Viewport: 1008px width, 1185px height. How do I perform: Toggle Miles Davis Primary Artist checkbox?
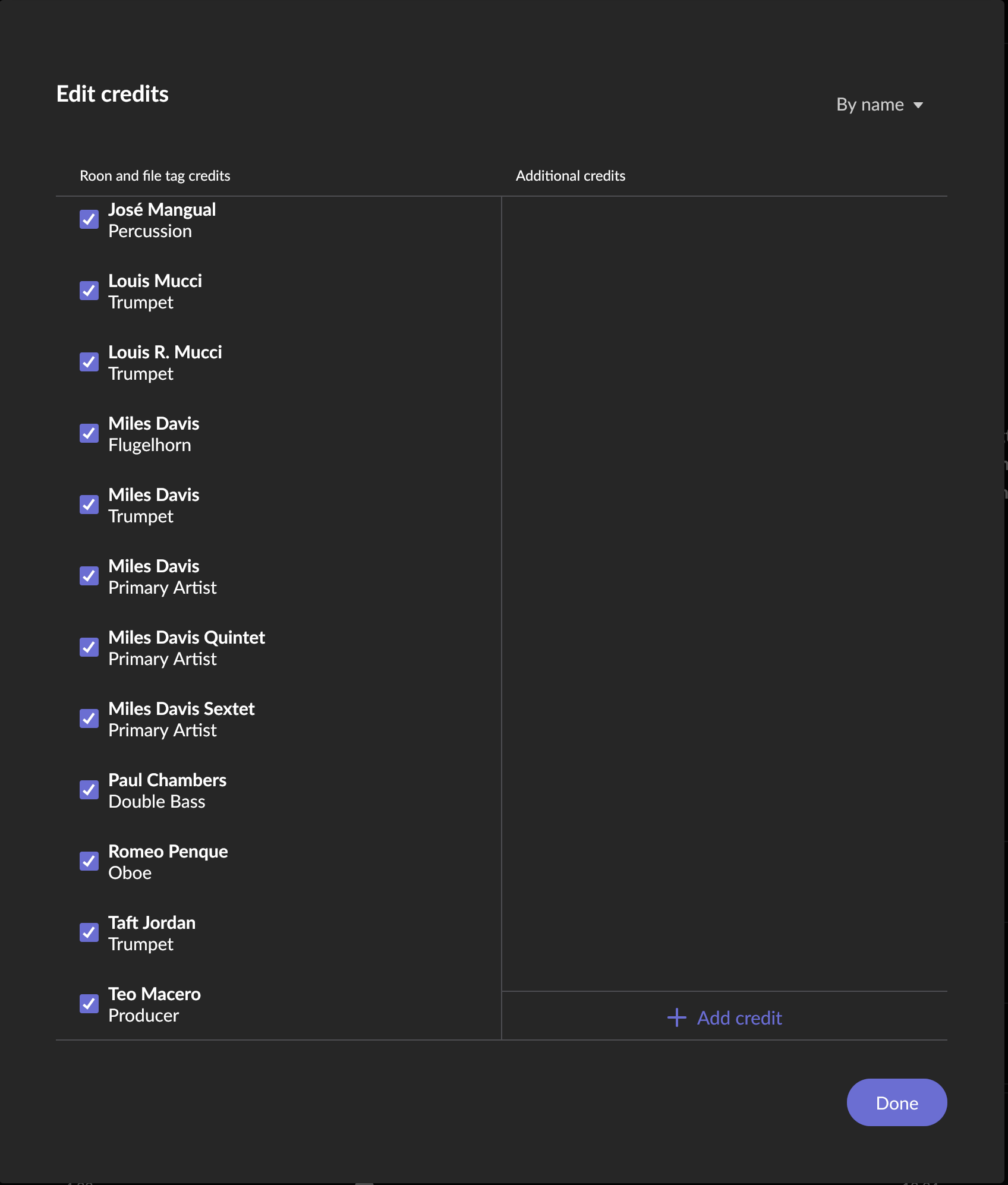(89, 576)
